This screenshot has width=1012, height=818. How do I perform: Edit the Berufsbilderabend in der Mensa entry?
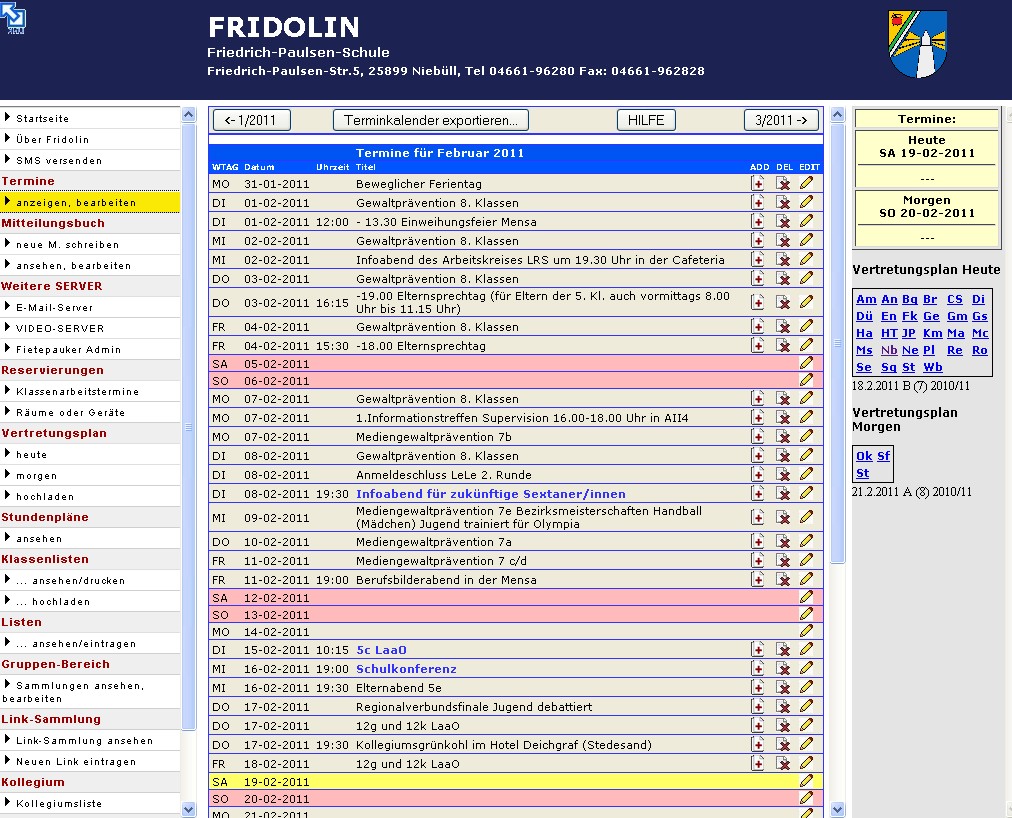pos(807,579)
